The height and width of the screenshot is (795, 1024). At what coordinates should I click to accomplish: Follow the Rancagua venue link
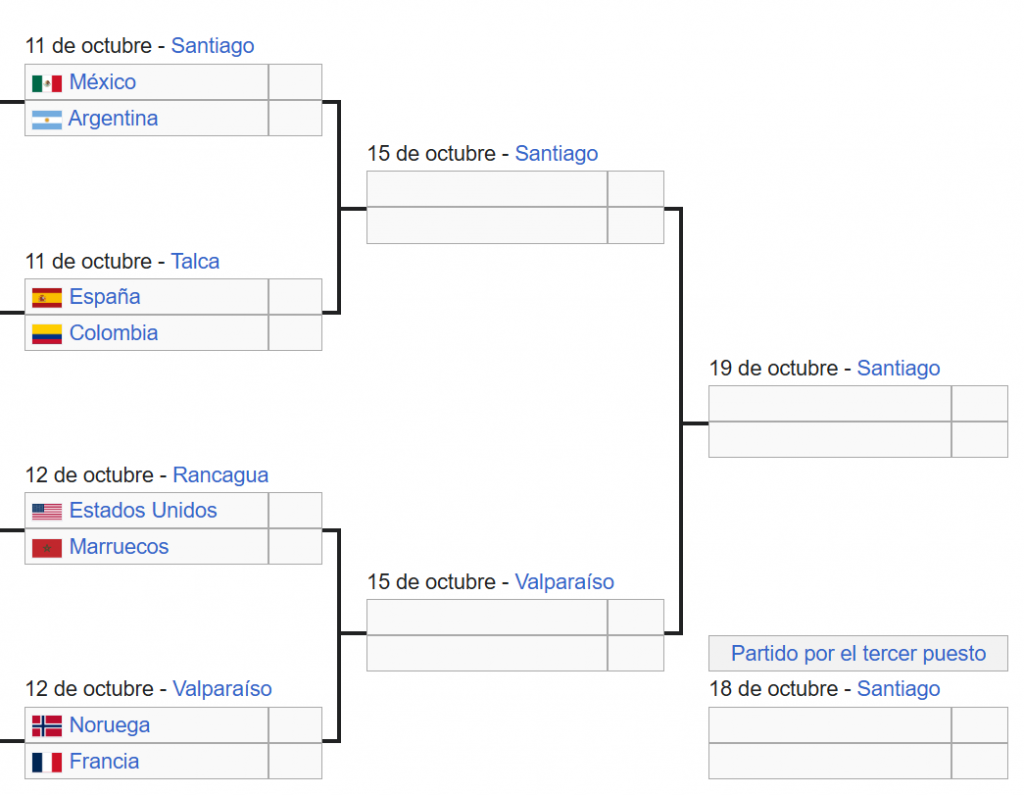click(220, 475)
